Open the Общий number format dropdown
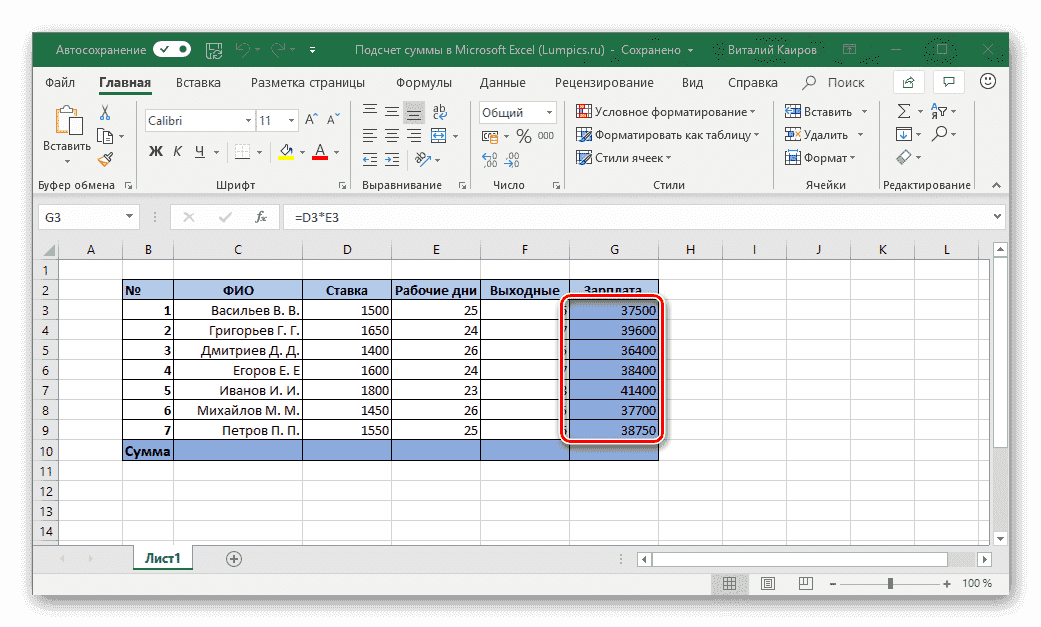Image resolution: width=1041 pixels, height=627 pixels. click(549, 113)
